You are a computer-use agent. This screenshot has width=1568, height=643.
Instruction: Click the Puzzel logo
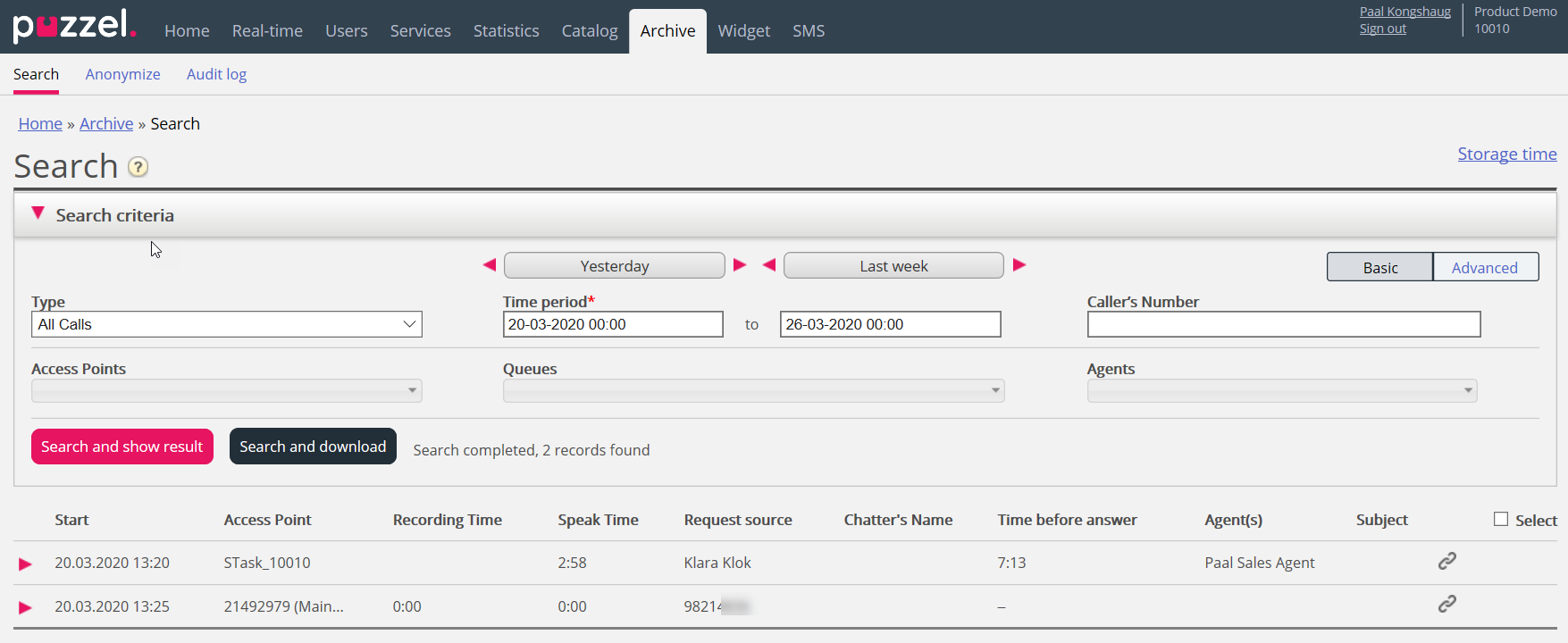74,26
